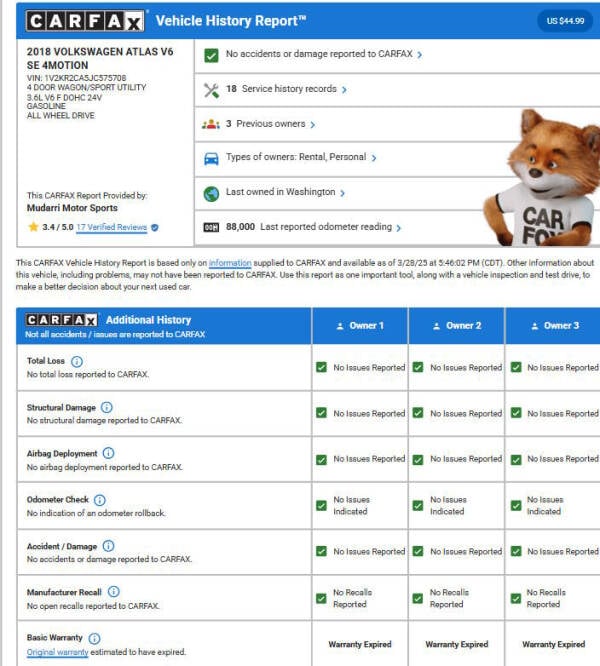The width and height of the screenshot is (600, 666).
Task: Click Structural Damage checkmark for Owner 1
Action: click(x=321, y=413)
